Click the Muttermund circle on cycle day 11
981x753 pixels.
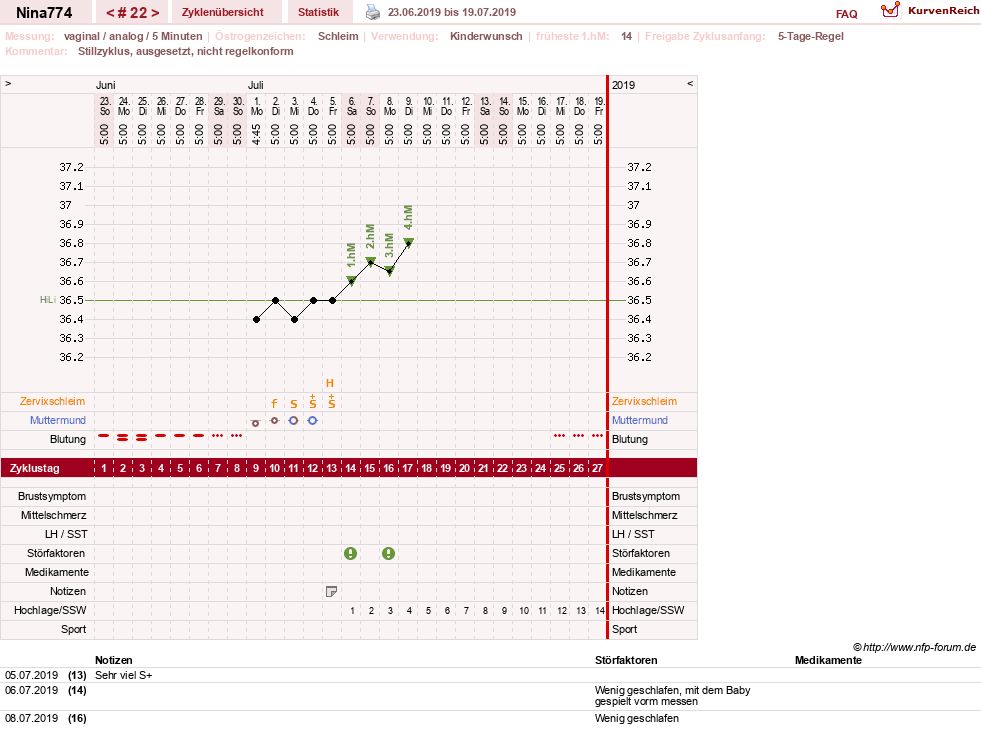click(293, 421)
